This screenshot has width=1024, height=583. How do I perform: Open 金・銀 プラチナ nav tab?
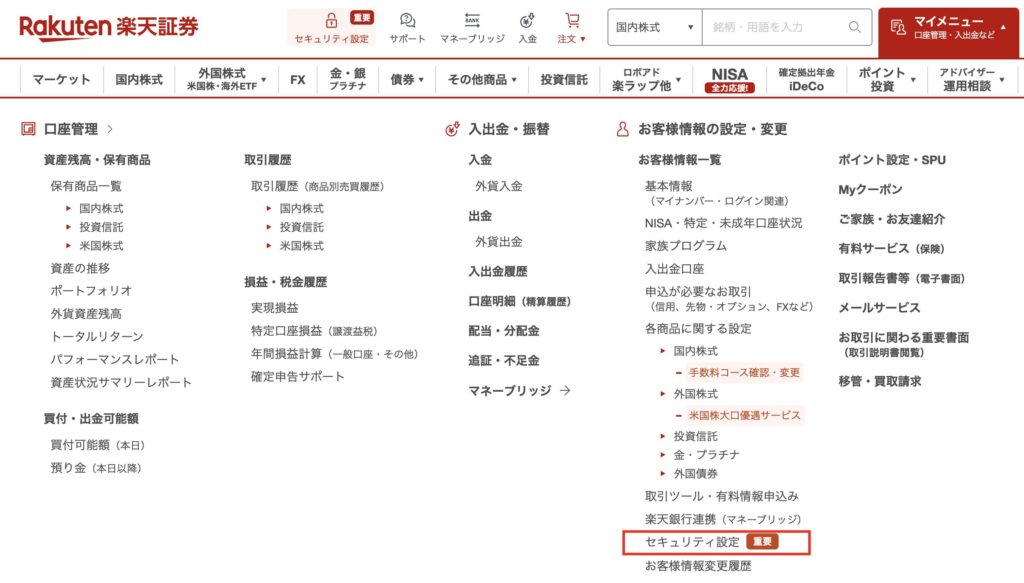point(347,80)
